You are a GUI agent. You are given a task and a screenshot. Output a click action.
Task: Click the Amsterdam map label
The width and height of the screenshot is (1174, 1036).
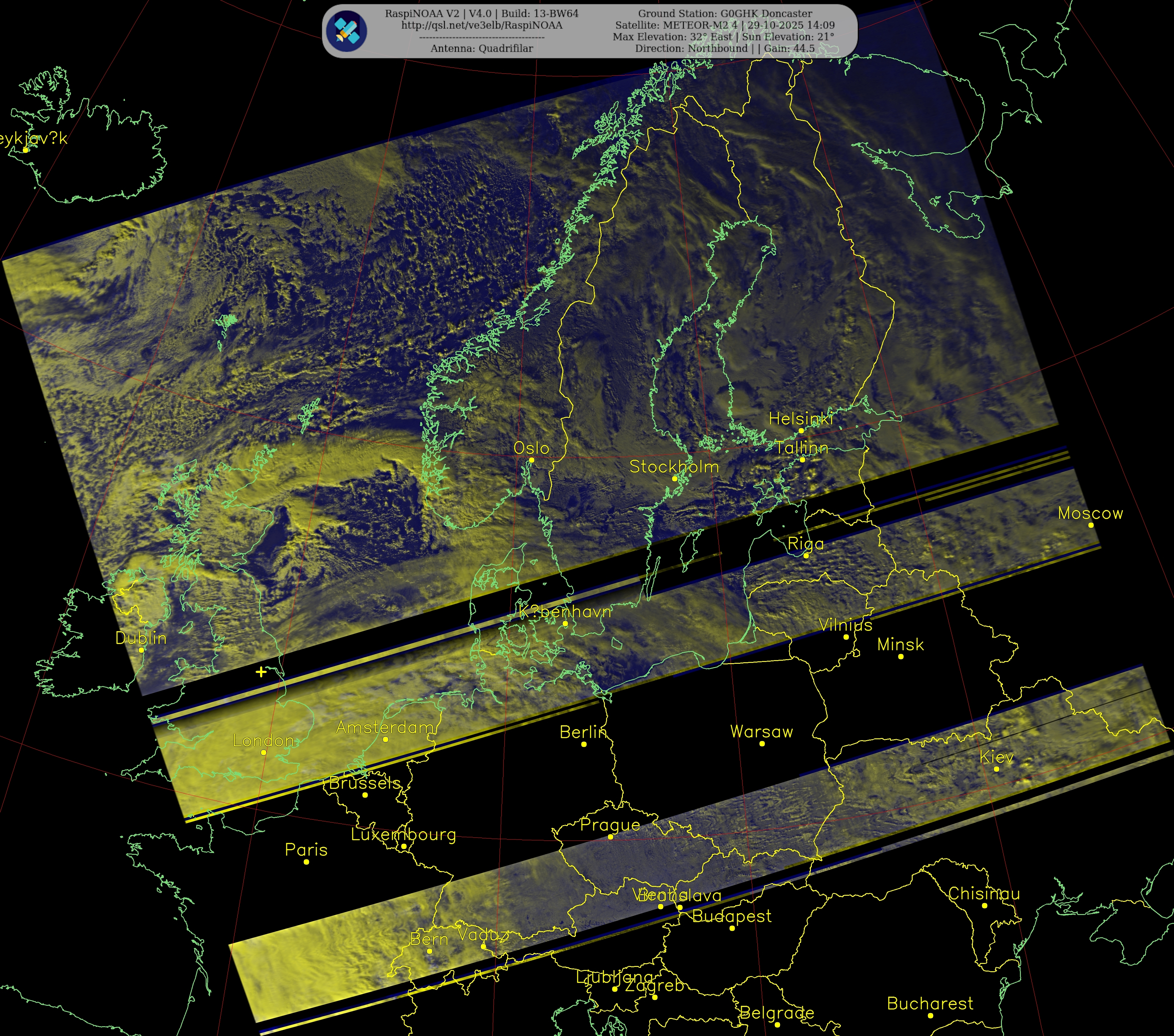point(385,728)
